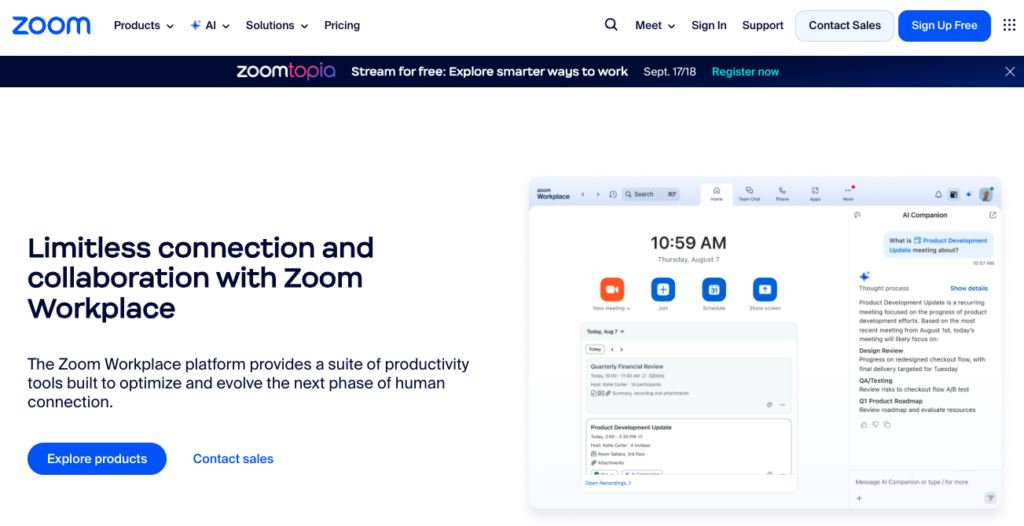This screenshot has width=1024, height=526.
Task: Click the Explore products button
Action: [97, 458]
